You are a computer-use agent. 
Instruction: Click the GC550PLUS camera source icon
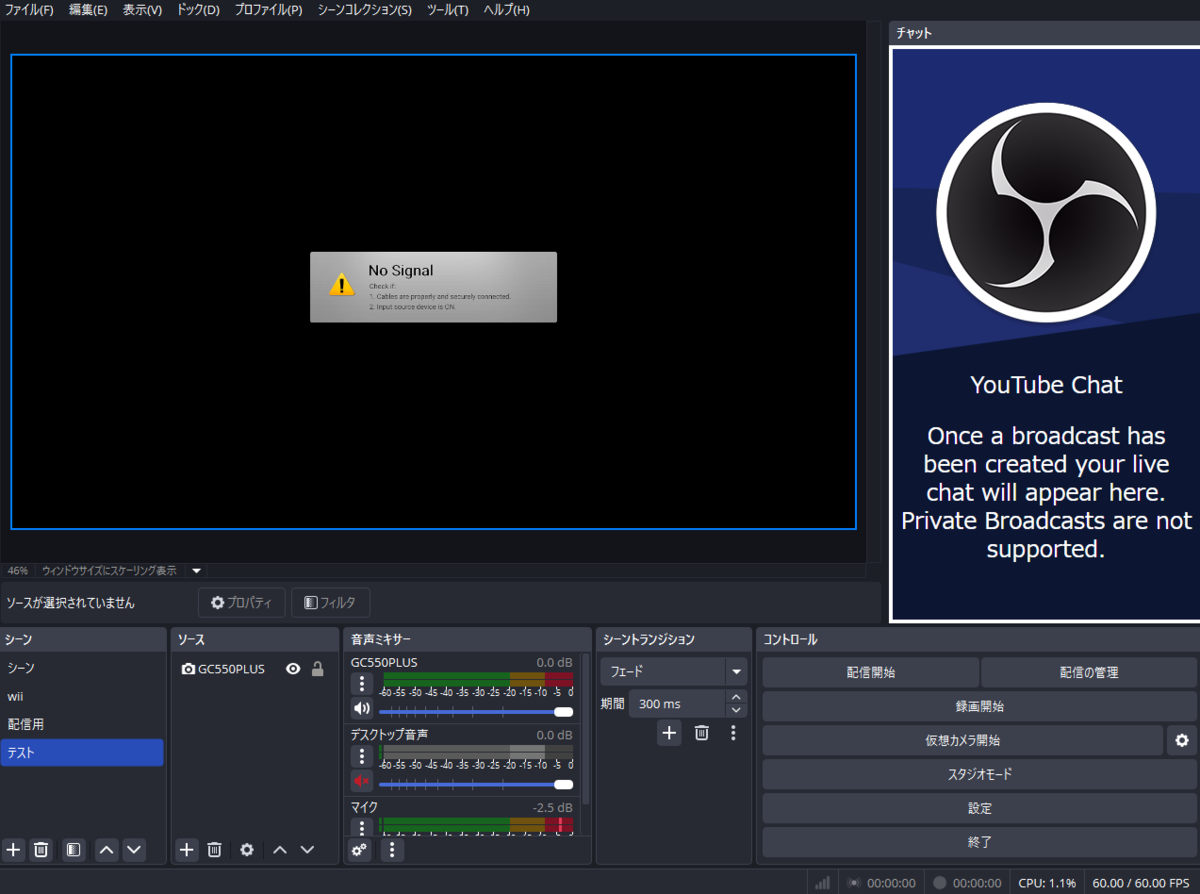[x=188, y=669]
